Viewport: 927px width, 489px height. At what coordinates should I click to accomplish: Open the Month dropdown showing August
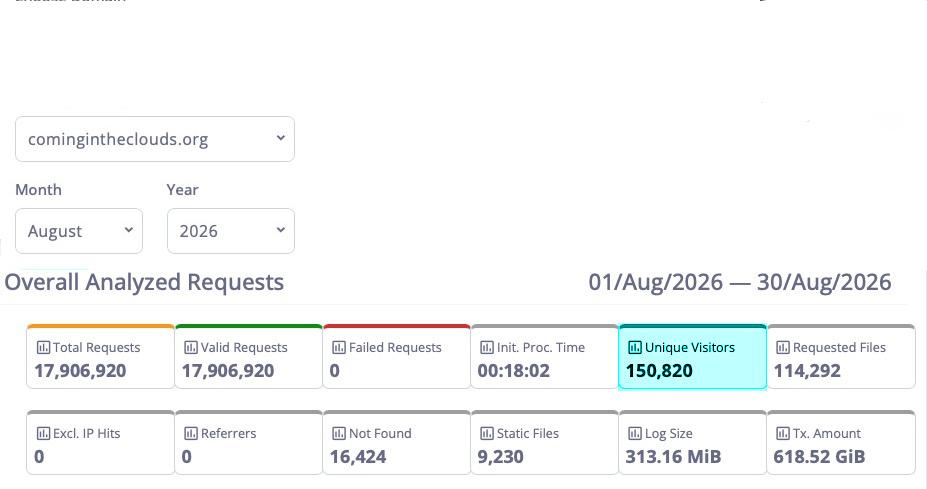point(79,231)
